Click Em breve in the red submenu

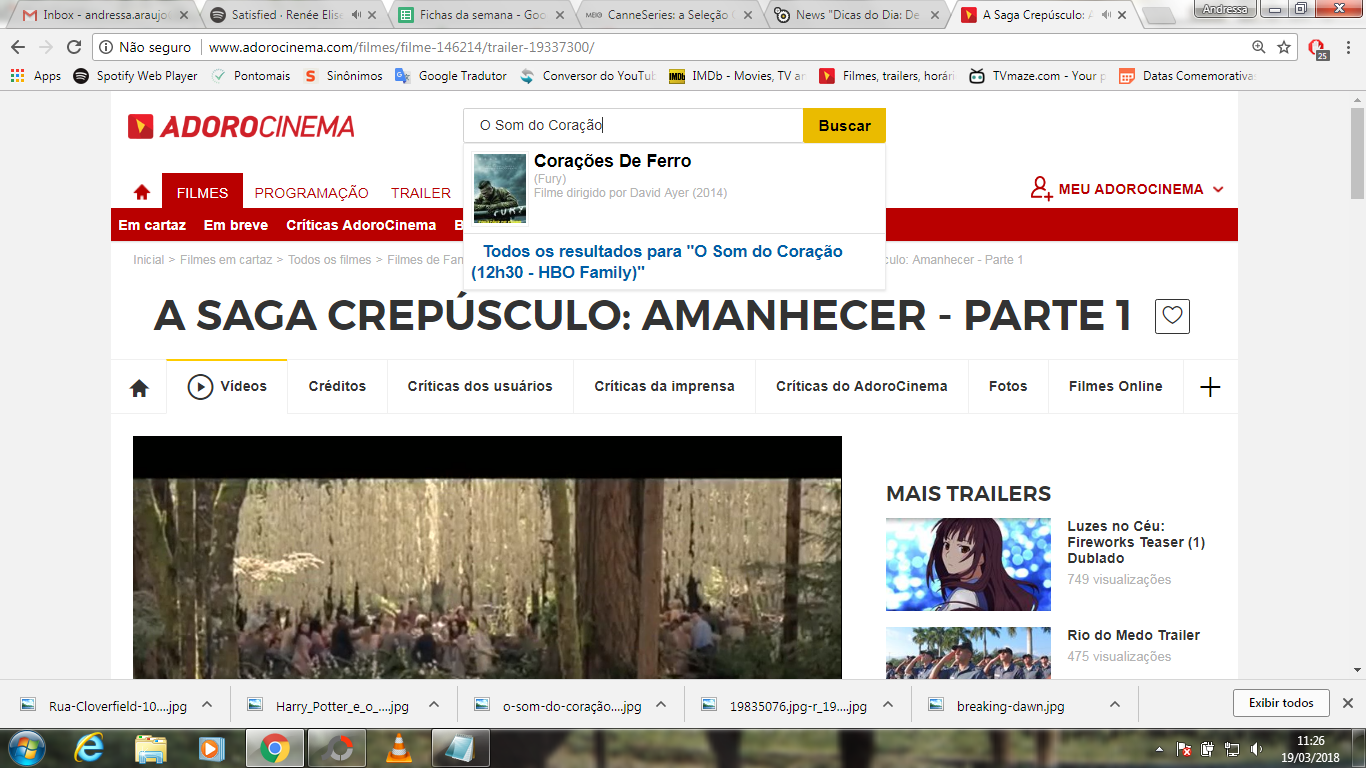235,225
